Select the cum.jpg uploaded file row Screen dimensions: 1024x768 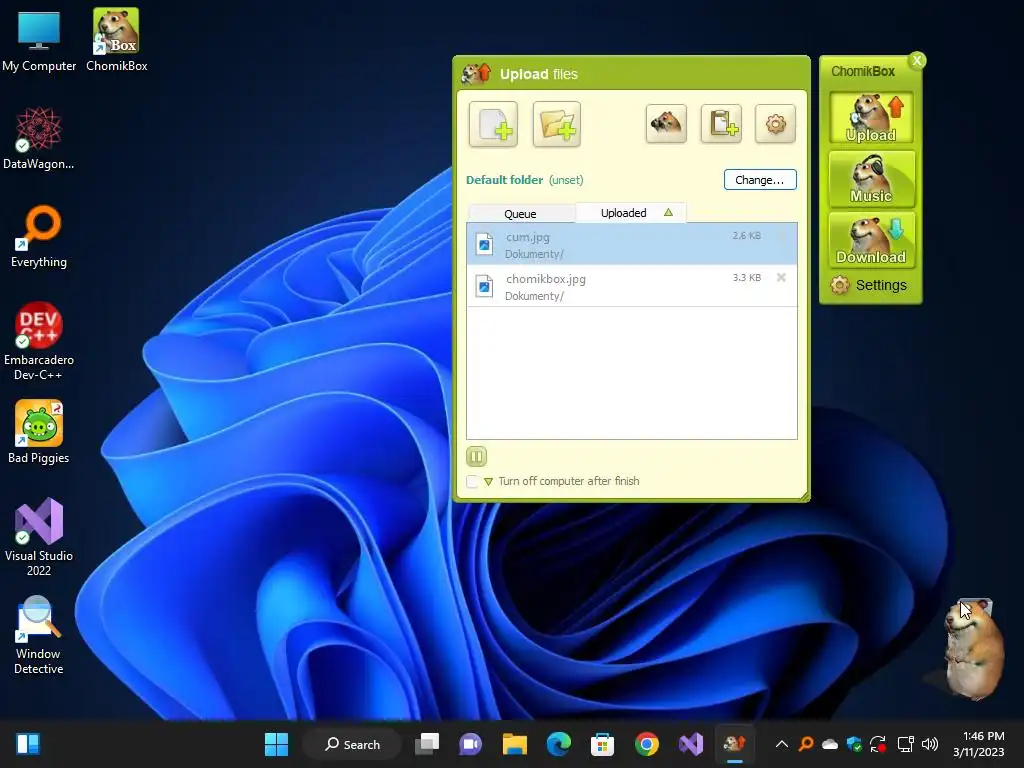[632, 244]
